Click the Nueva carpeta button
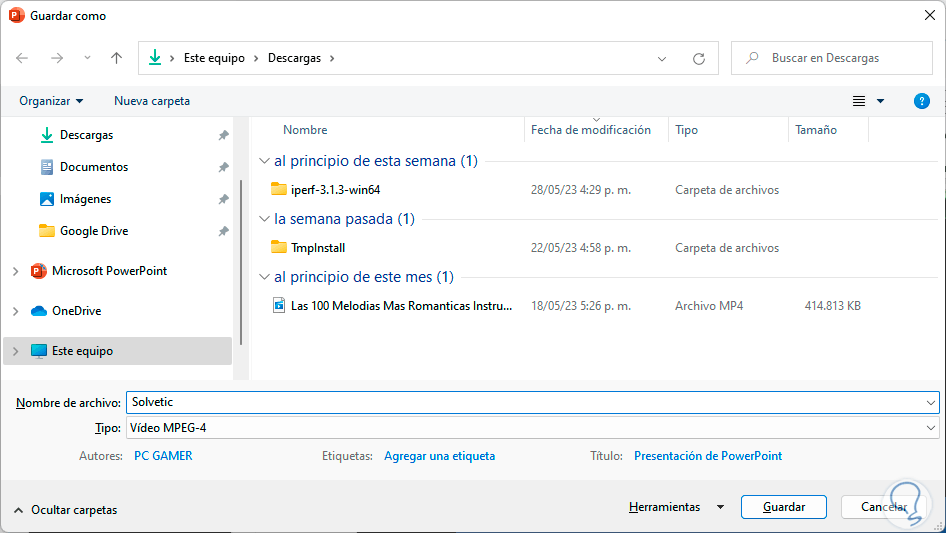 (x=152, y=101)
